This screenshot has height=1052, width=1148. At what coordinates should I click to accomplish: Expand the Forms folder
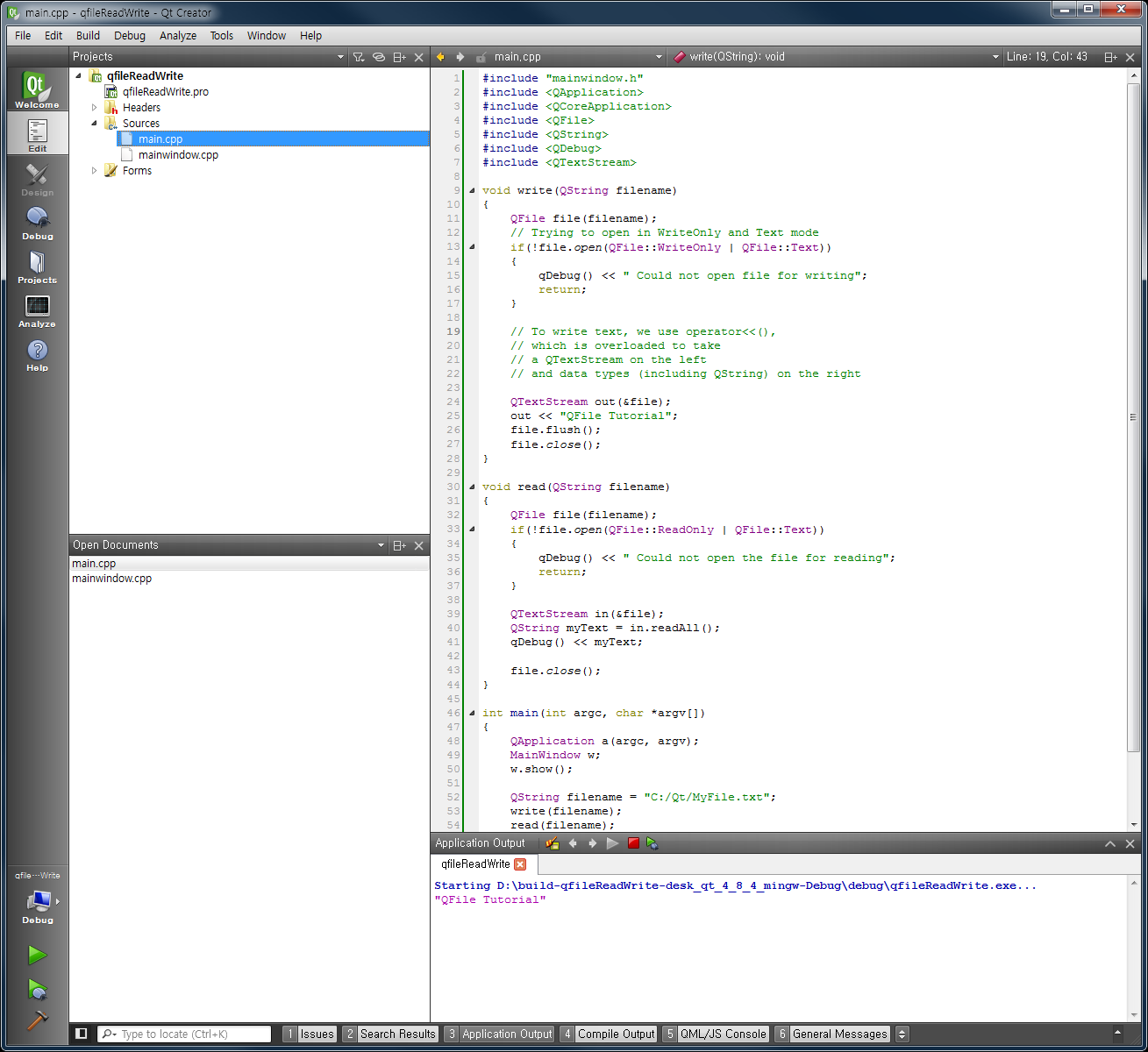pyautogui.click(x=94, y=171)
